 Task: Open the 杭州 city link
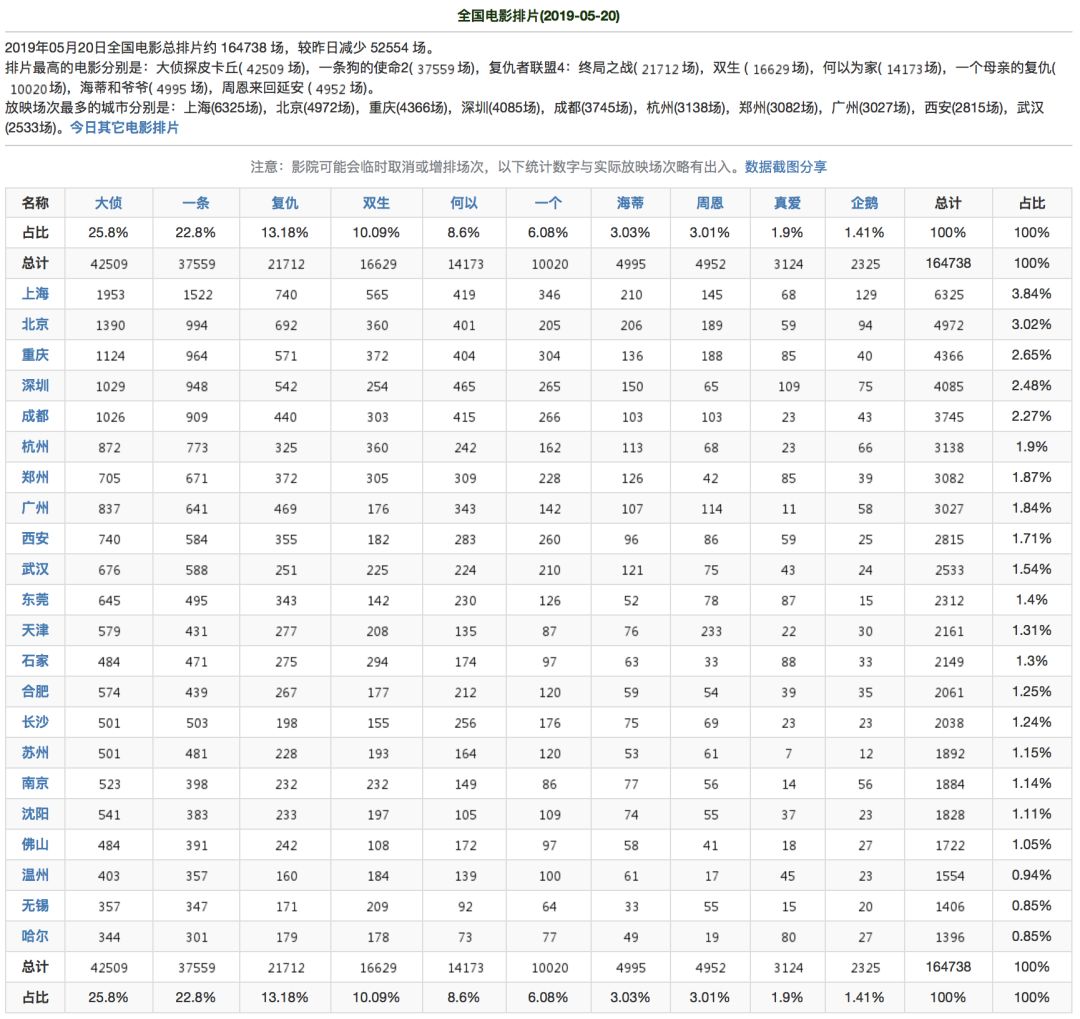tap(35, 447)
